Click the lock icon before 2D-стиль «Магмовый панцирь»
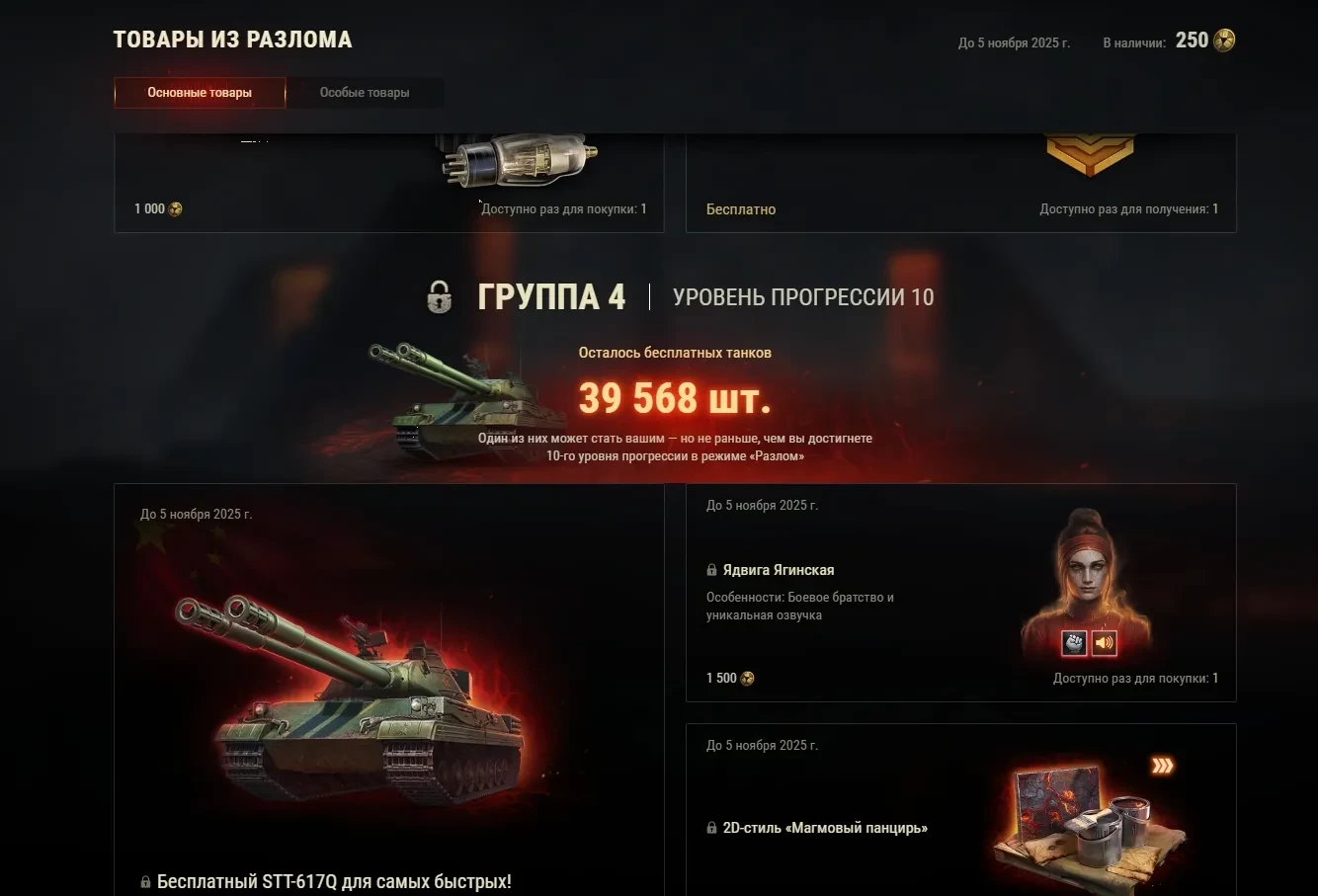1318x896 pixels. click(711, 828)
